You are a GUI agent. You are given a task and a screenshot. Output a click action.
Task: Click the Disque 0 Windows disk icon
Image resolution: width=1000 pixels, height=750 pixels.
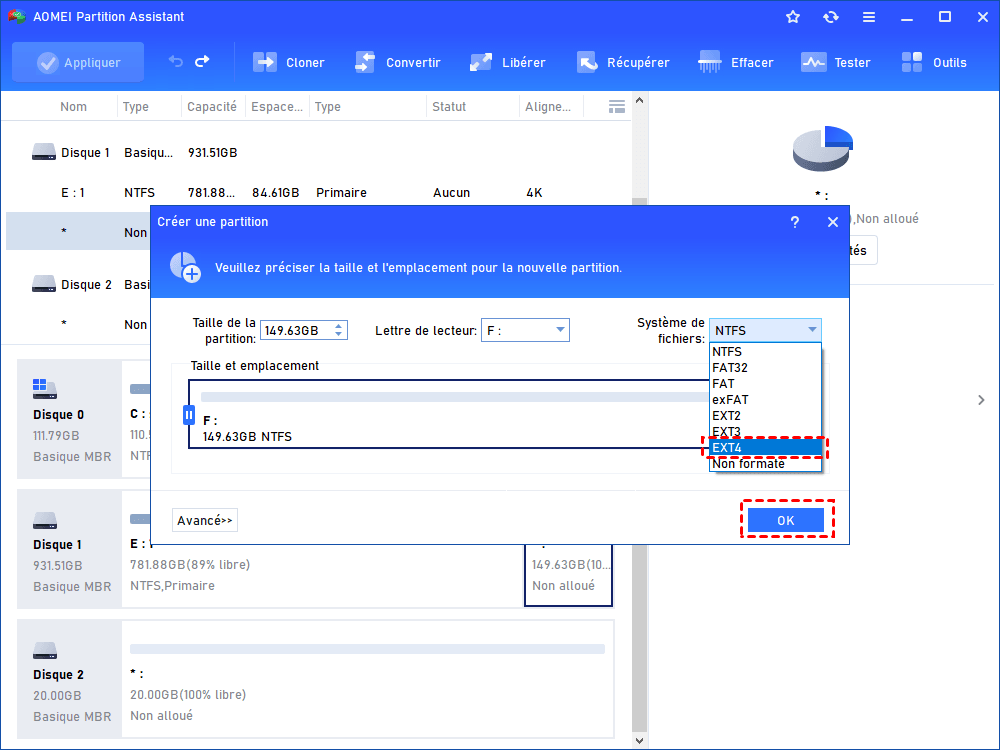point(45,388)
